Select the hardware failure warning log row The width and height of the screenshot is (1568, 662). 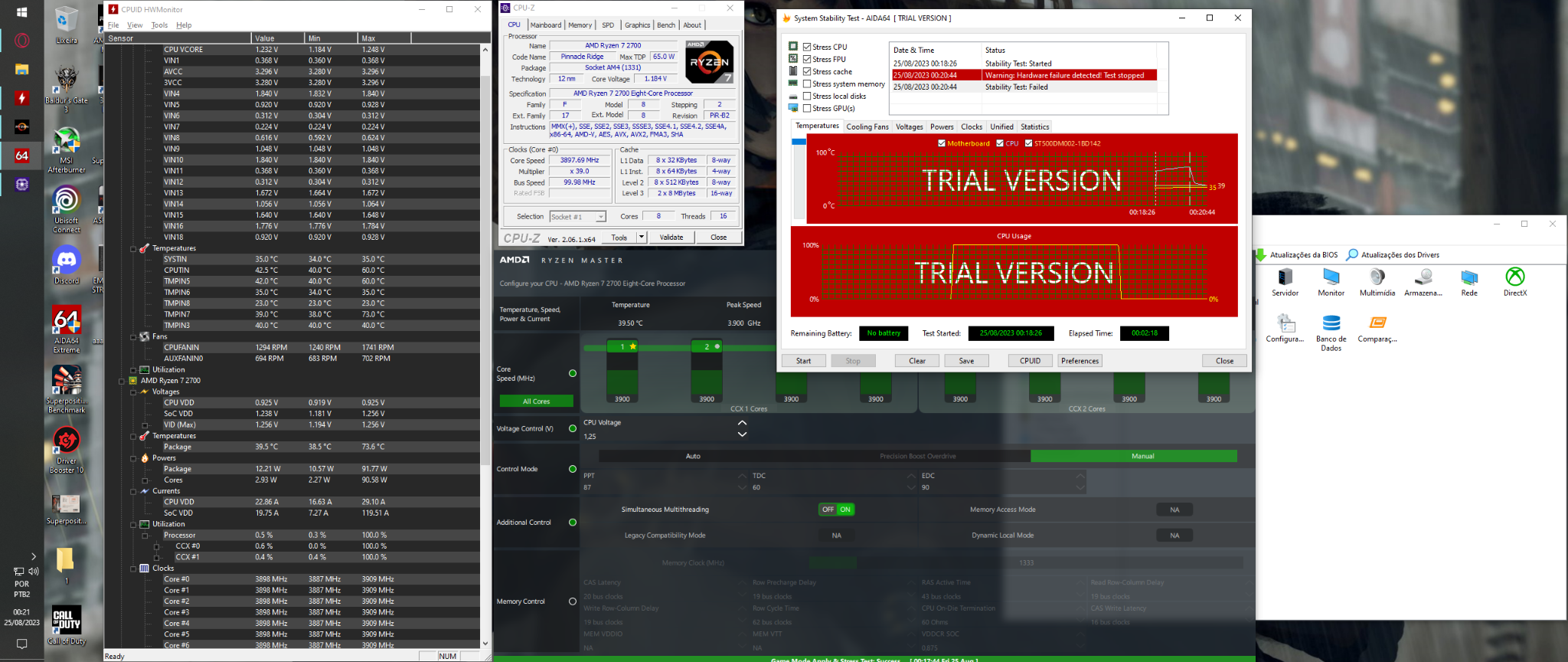point(1024,75)
